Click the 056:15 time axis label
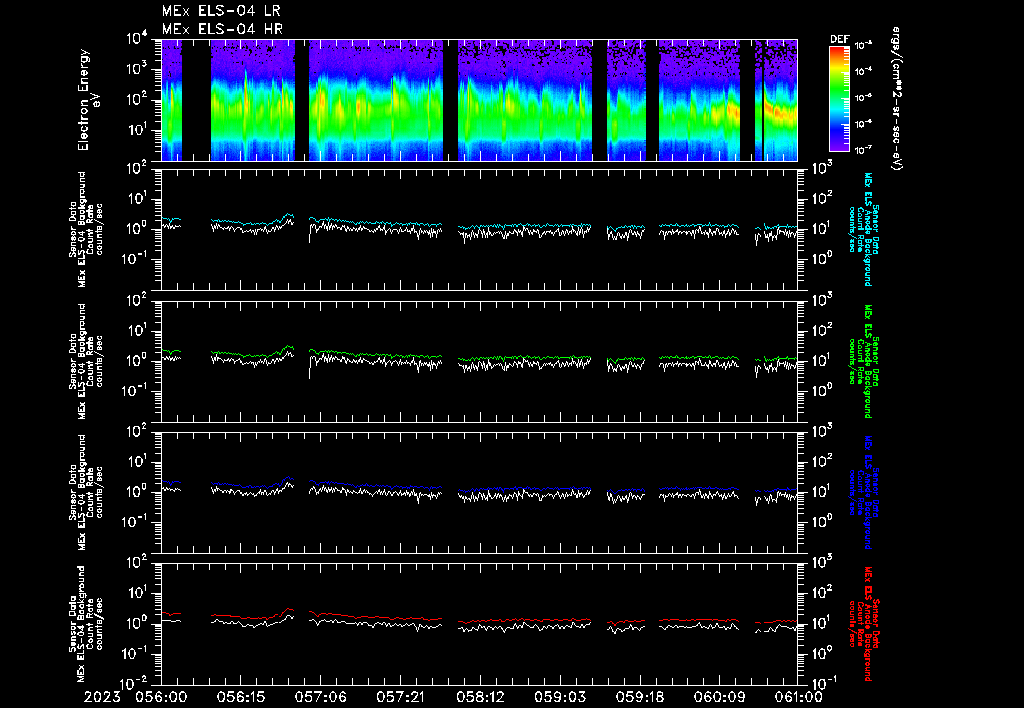The image size is (1024, 708). [x=241, y=697]
